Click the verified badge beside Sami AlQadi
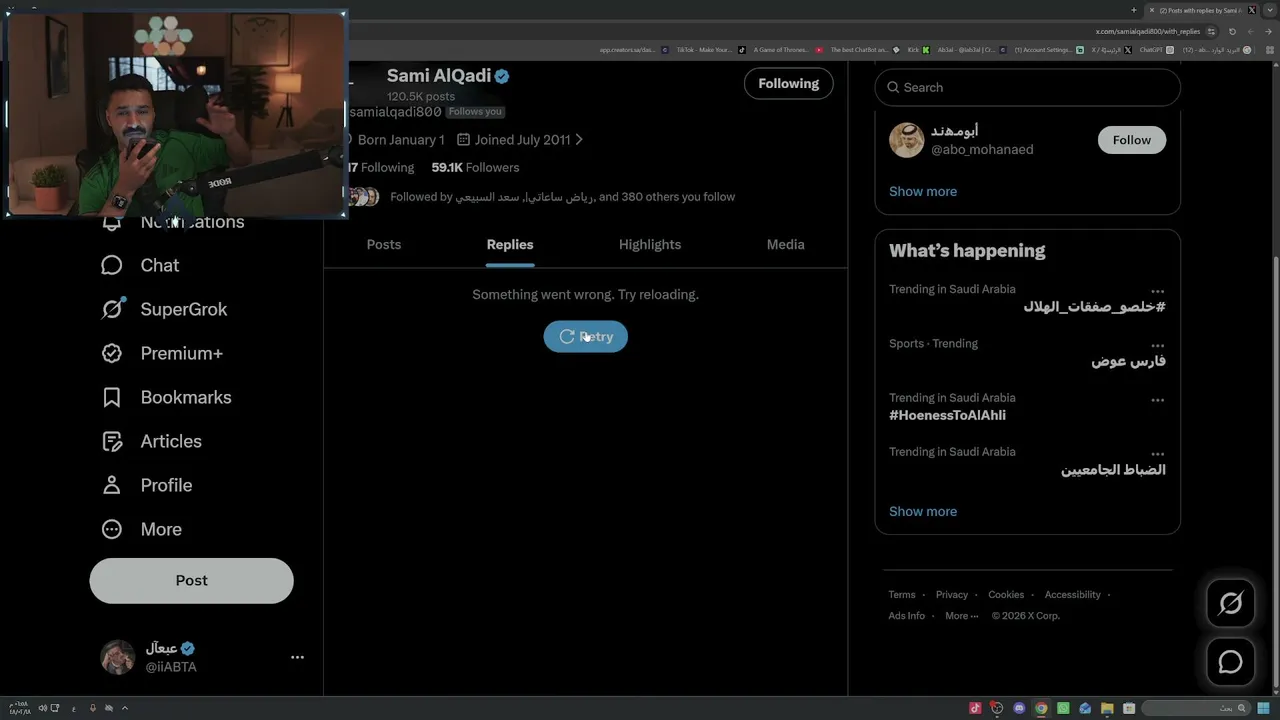This screenshot has height=720, width=1280. click(502, 76)
